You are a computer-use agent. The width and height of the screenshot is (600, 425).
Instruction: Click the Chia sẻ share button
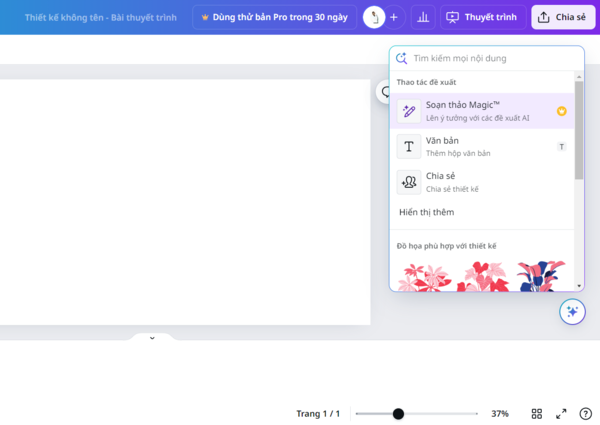tap(563, 17)
